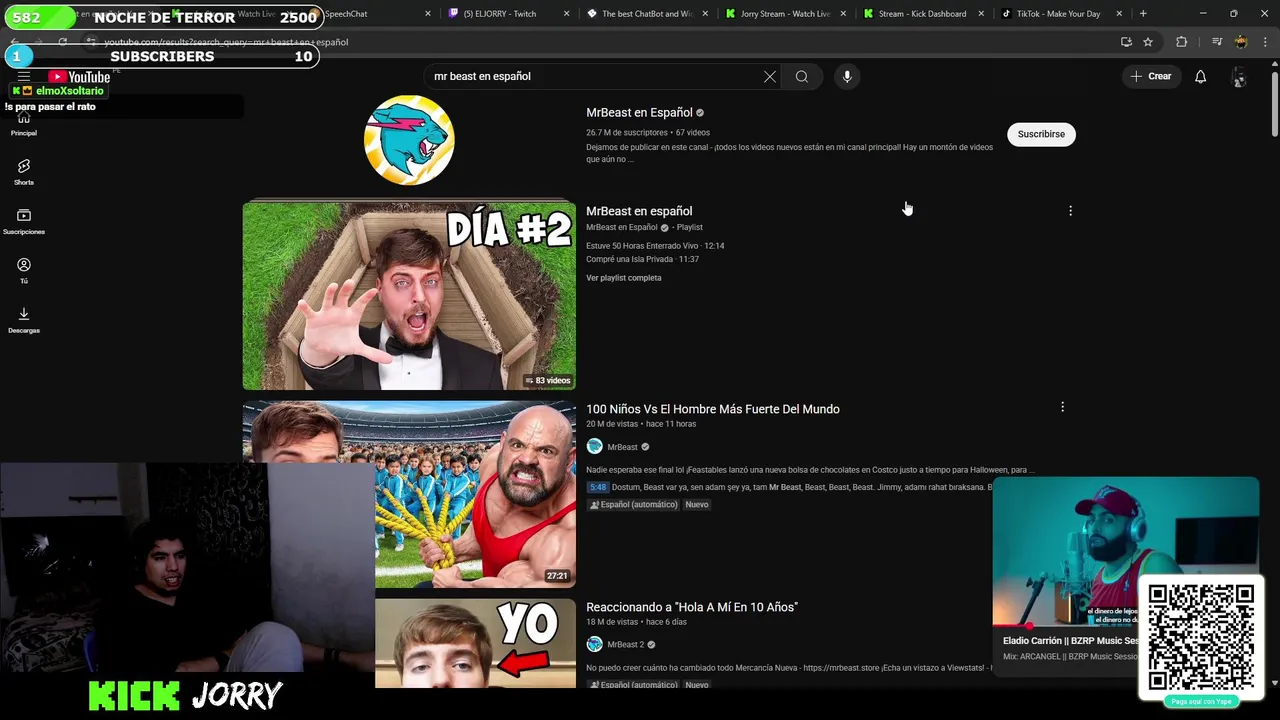Image resolution: width=1280 pixels, height=720 pixels.
Task: Open the browser extensions puzzle icon
Action: coord(1181,42)
